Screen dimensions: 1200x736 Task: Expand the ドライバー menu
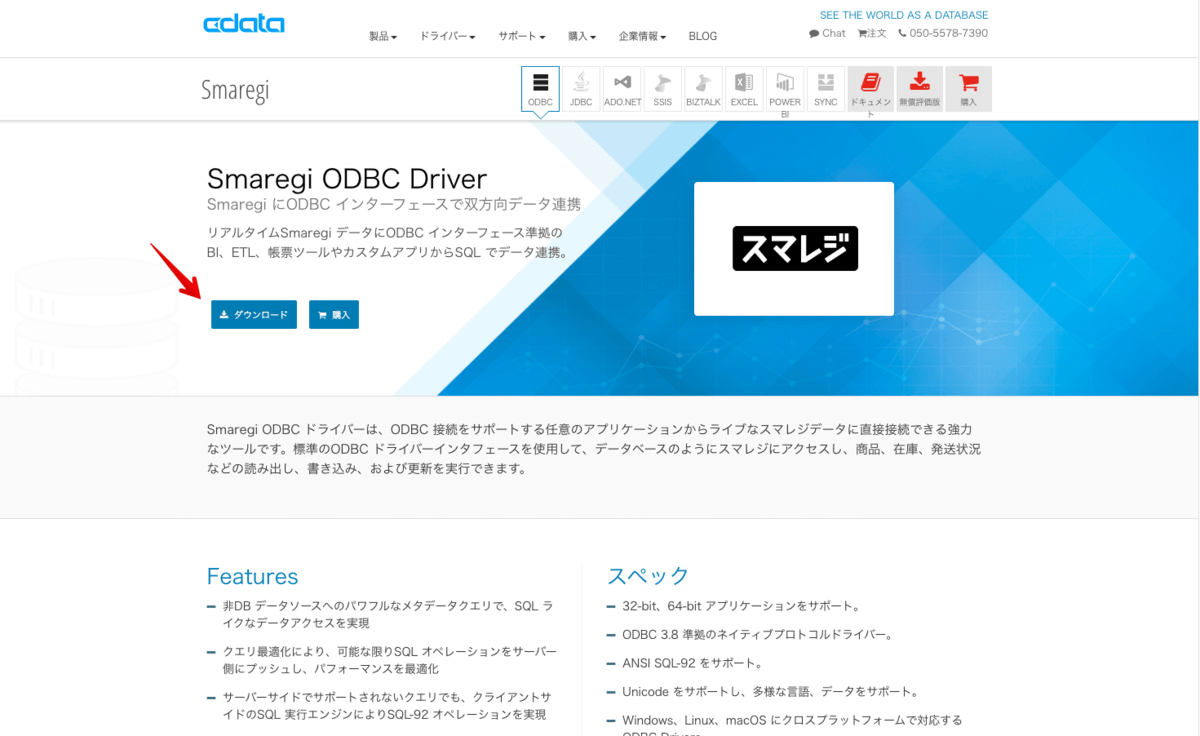[447, 36]
